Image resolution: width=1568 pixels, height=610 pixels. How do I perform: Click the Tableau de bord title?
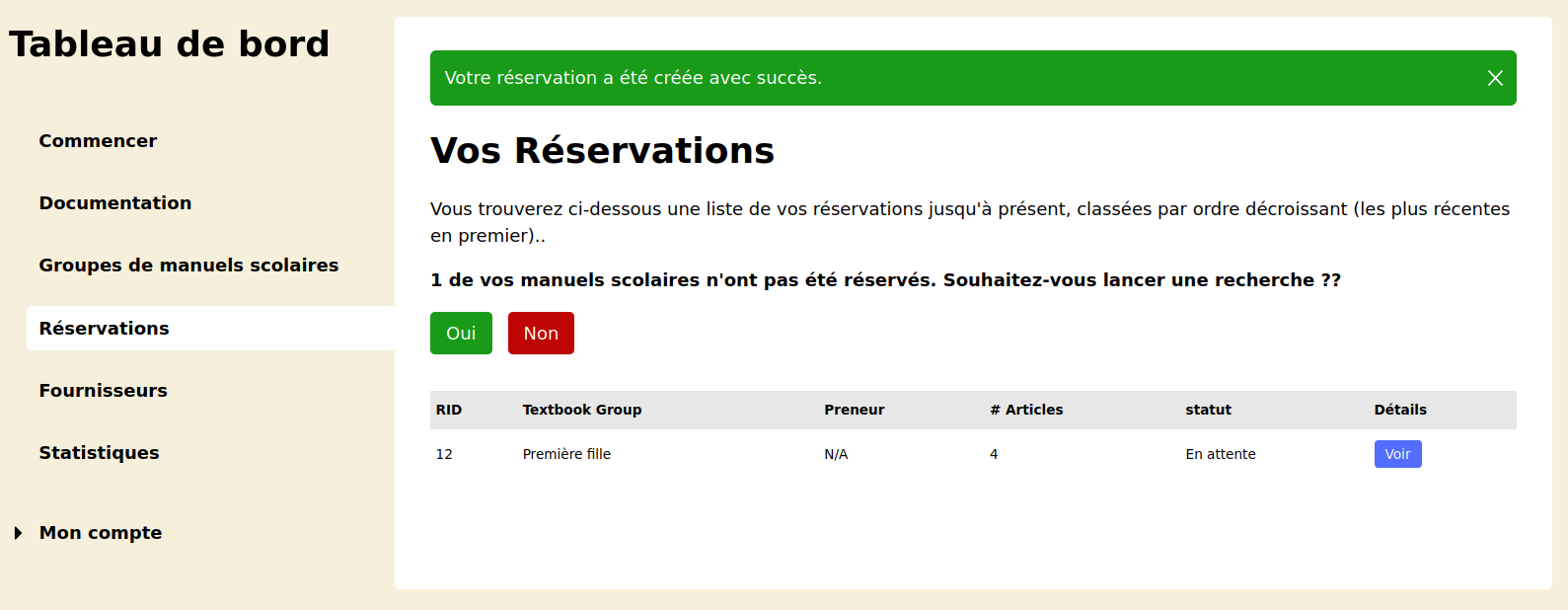pyautogui.click(x=169, y=44)
